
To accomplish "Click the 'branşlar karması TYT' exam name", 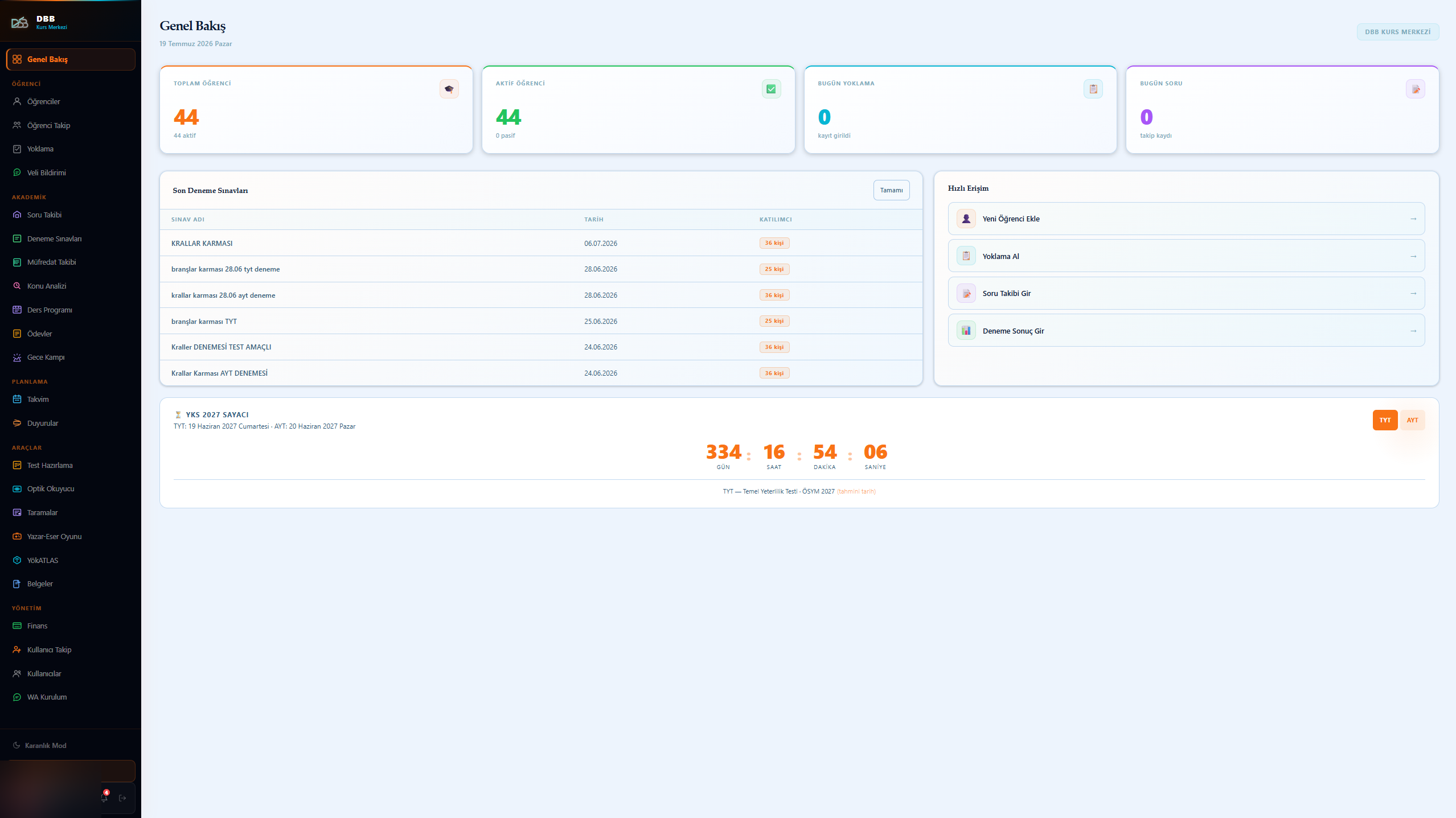I will click(204, 321).
